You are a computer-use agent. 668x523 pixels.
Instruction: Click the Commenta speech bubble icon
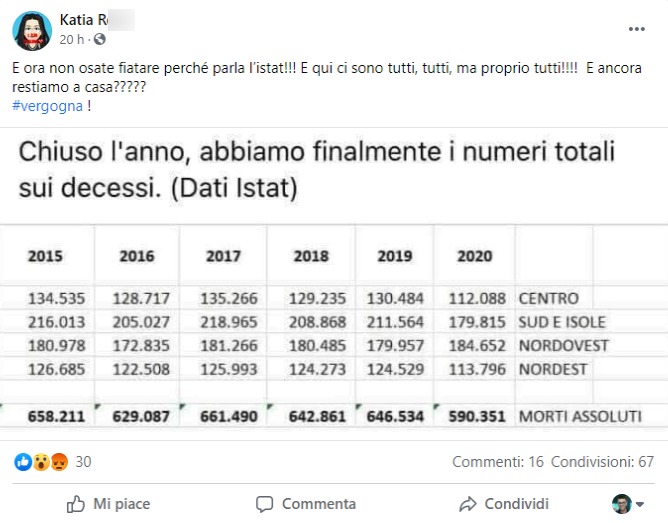[x=265, y=504]
